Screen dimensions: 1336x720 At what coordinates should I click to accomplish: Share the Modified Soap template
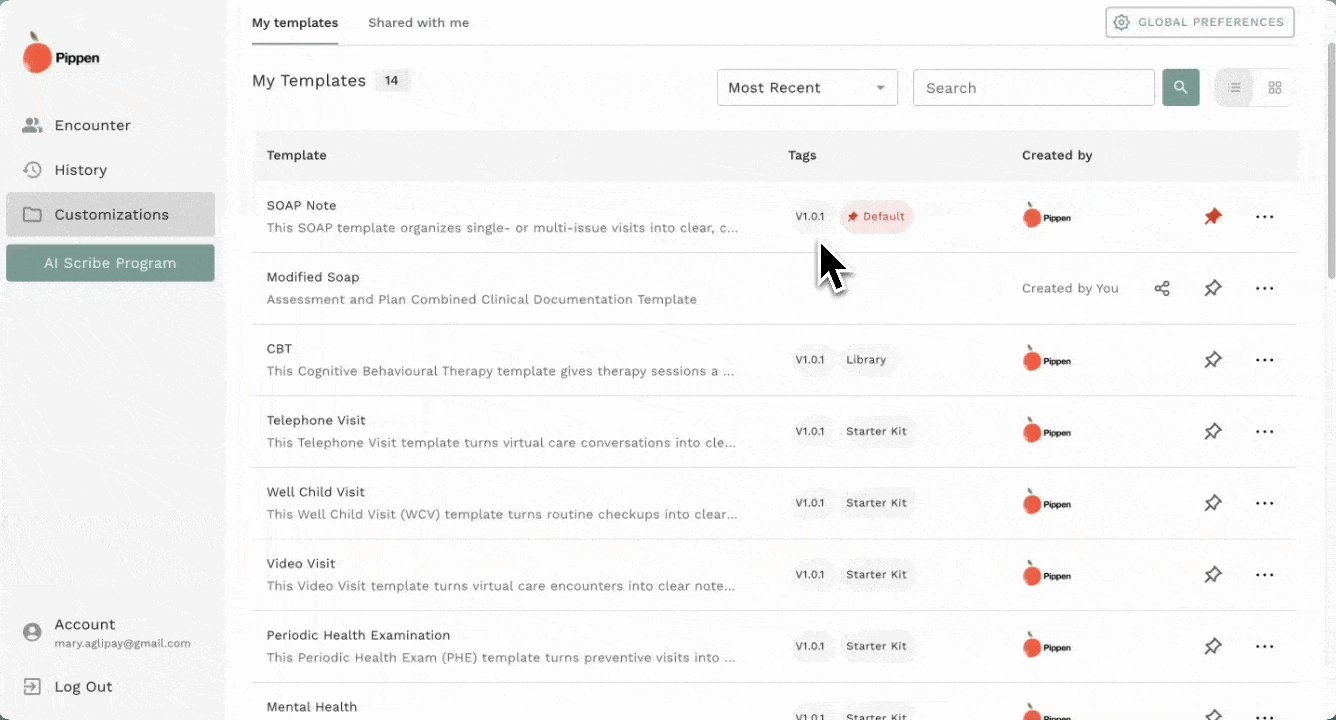(1162, 289)
